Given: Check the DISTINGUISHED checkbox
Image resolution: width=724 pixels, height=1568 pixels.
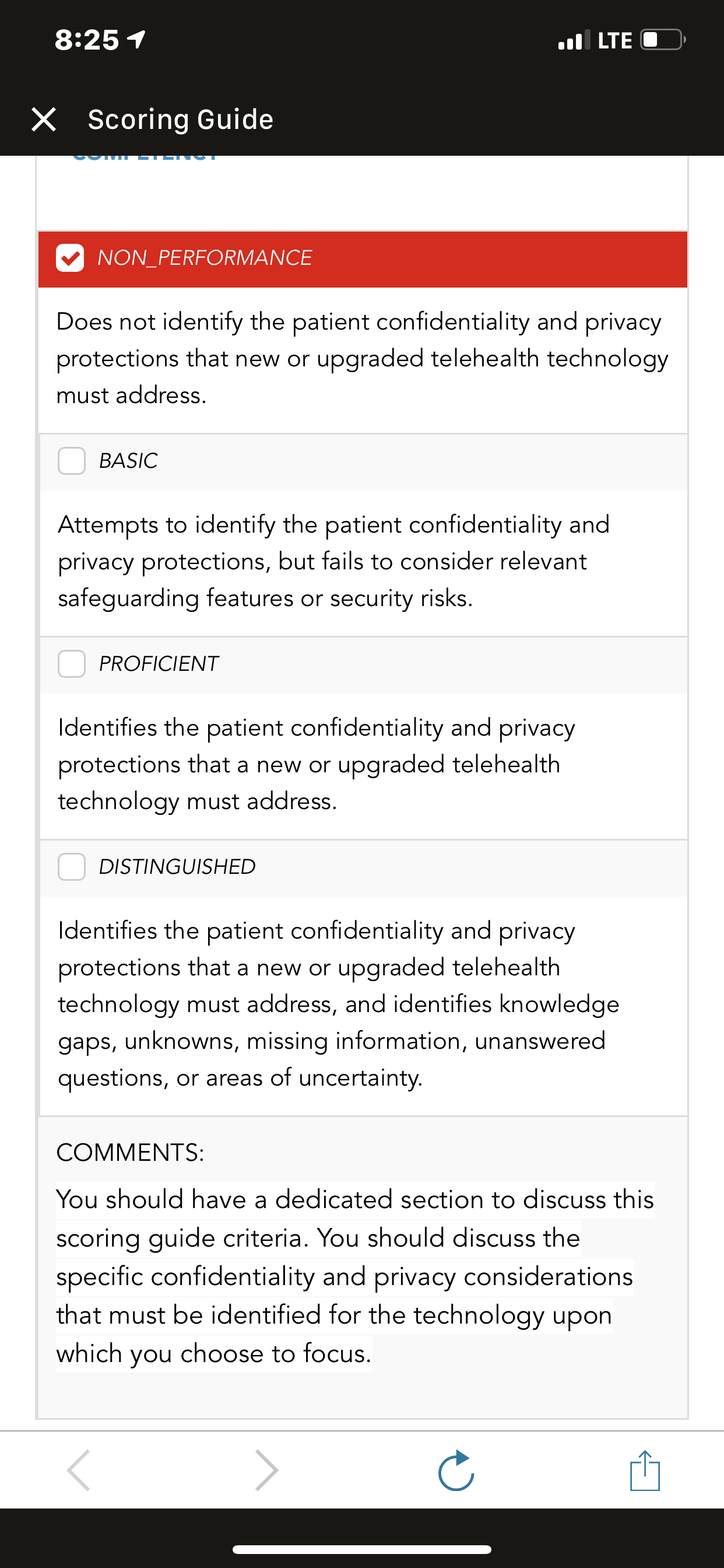Looking at the screenshot, I should [x=71, y=866].
